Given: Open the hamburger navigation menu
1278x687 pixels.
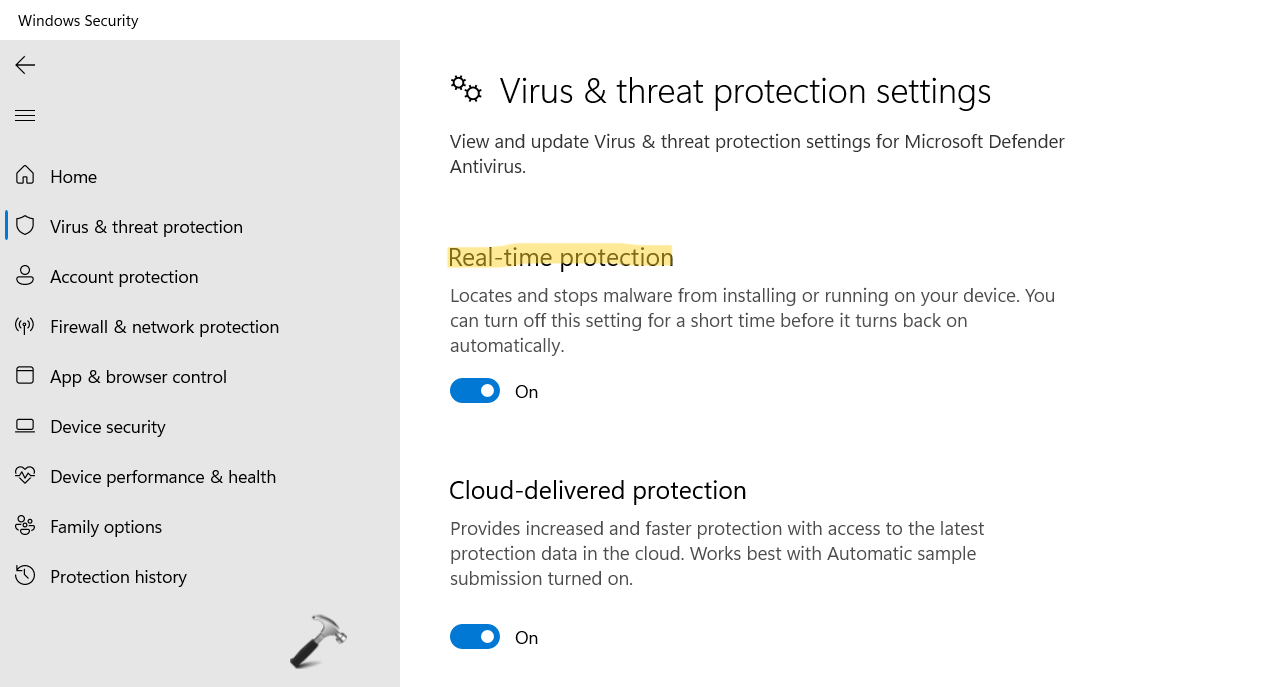Looking at the screenshot, I should tap(25, 116).
